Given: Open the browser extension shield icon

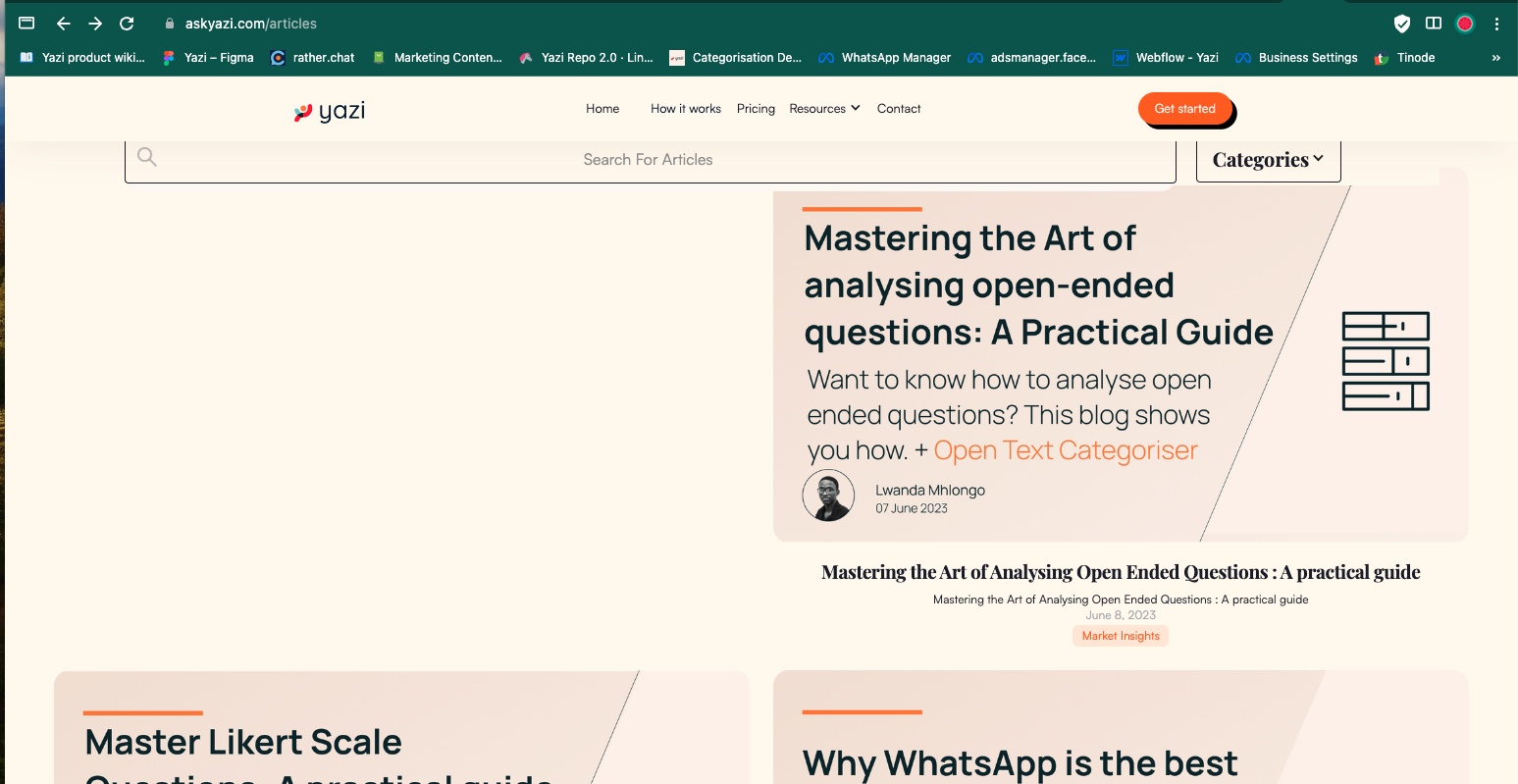Looking at the screenshot, I should click(x=1401, y=24).
